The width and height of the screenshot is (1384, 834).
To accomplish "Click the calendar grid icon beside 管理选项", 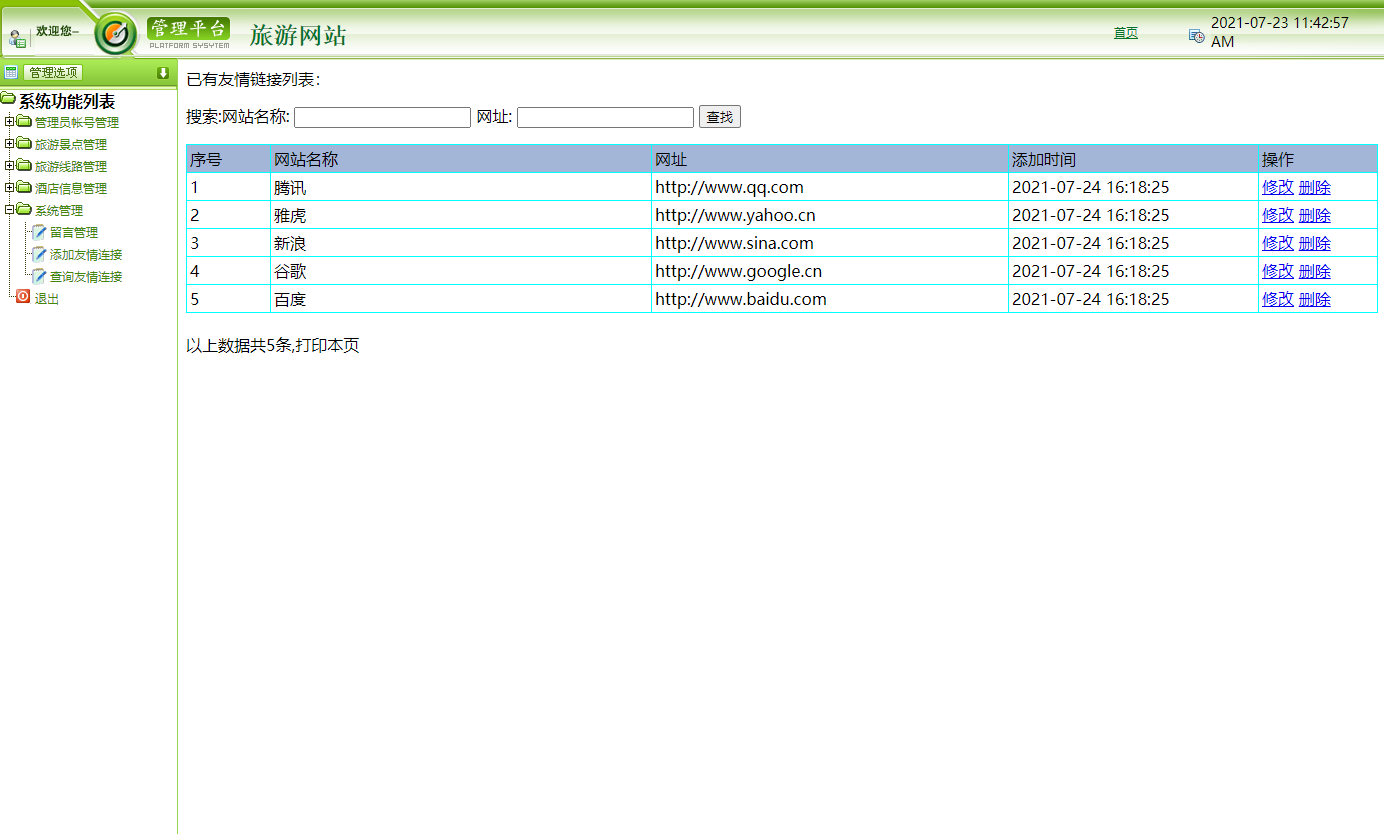I will (11, 72).
